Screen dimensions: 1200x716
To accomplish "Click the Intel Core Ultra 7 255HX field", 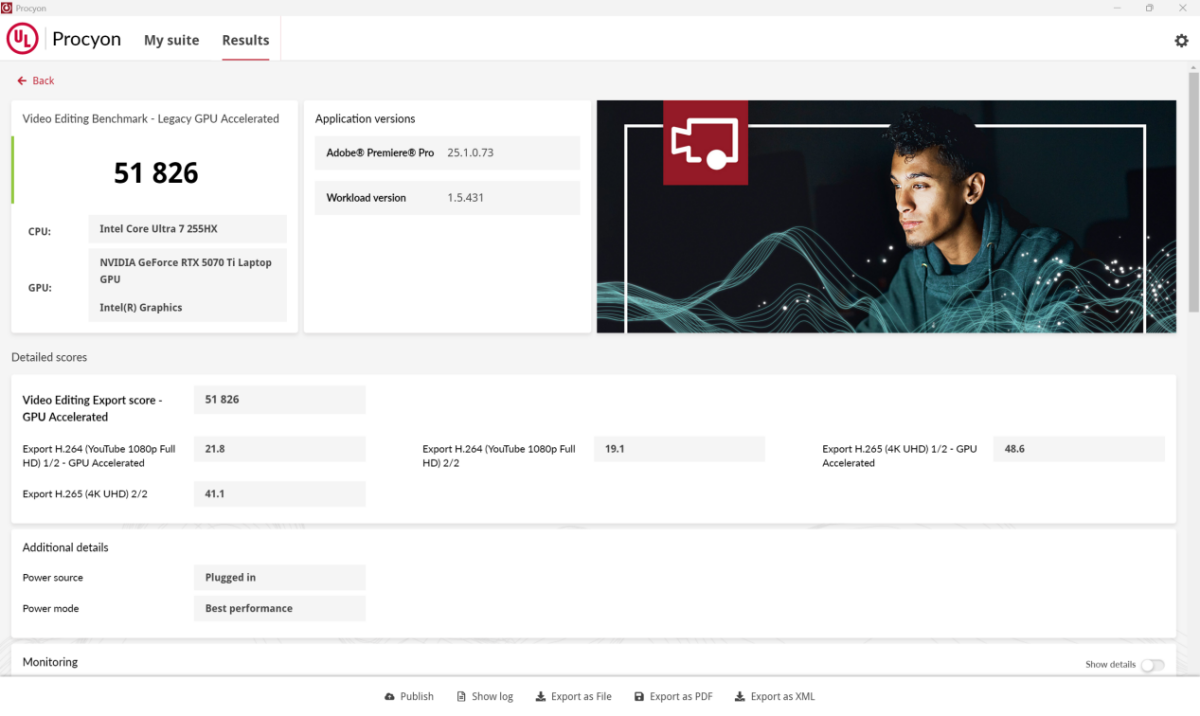I will [x=187, y=229].
